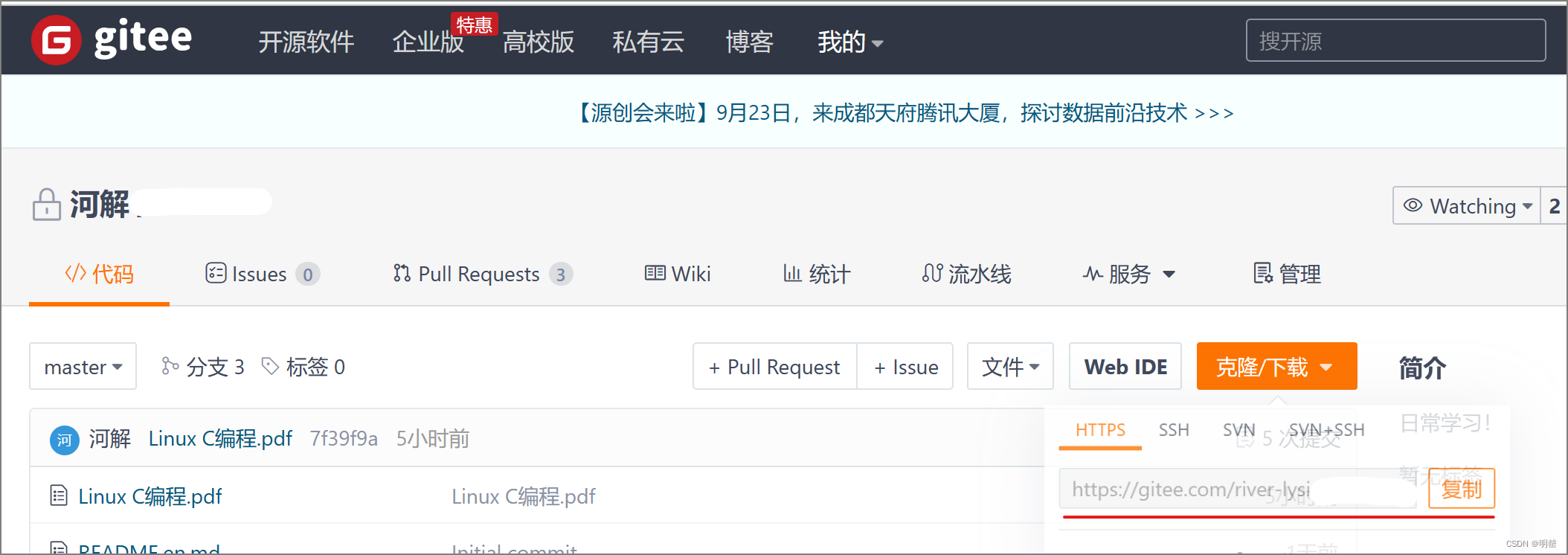
Task: Open the 博客 navigation link
Action: pyautogui.click(x=750, y=42)
